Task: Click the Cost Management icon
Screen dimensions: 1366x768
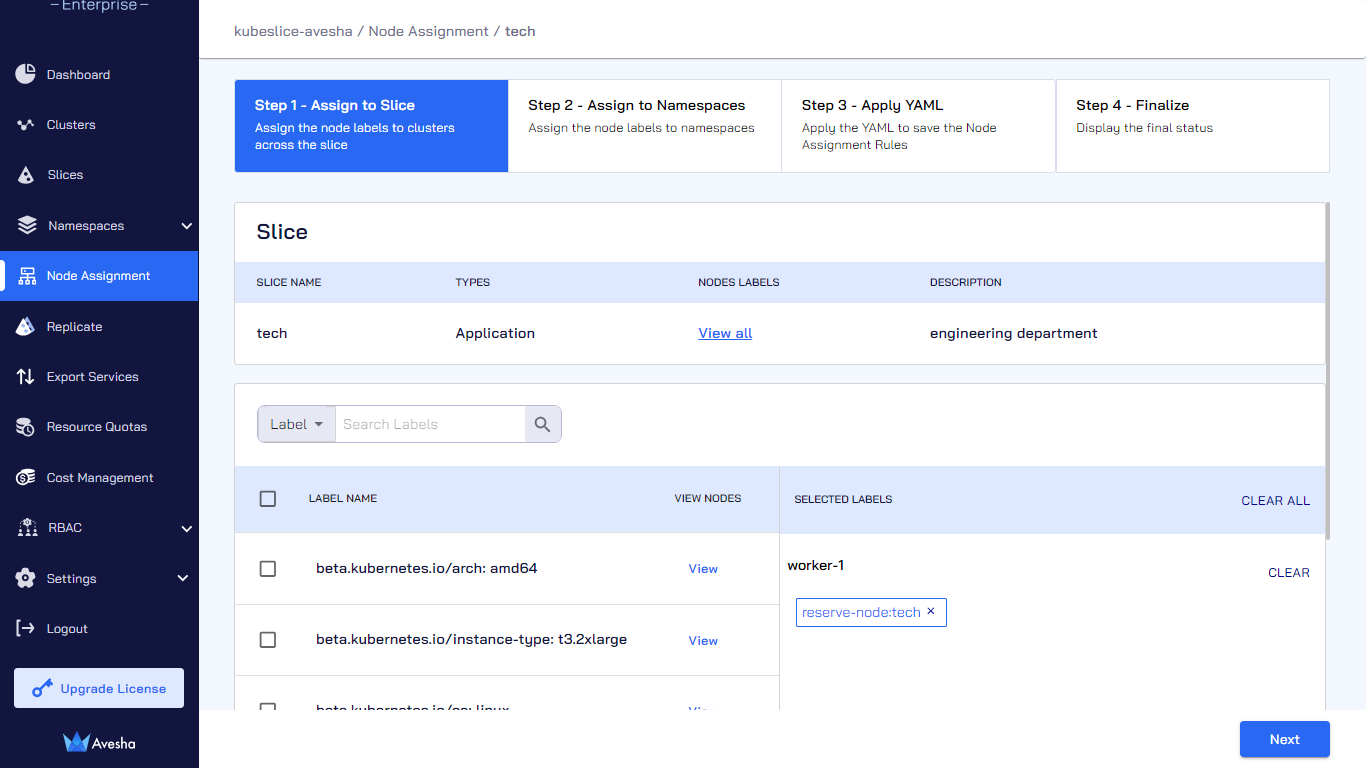Action: click(x=26, y=478)
